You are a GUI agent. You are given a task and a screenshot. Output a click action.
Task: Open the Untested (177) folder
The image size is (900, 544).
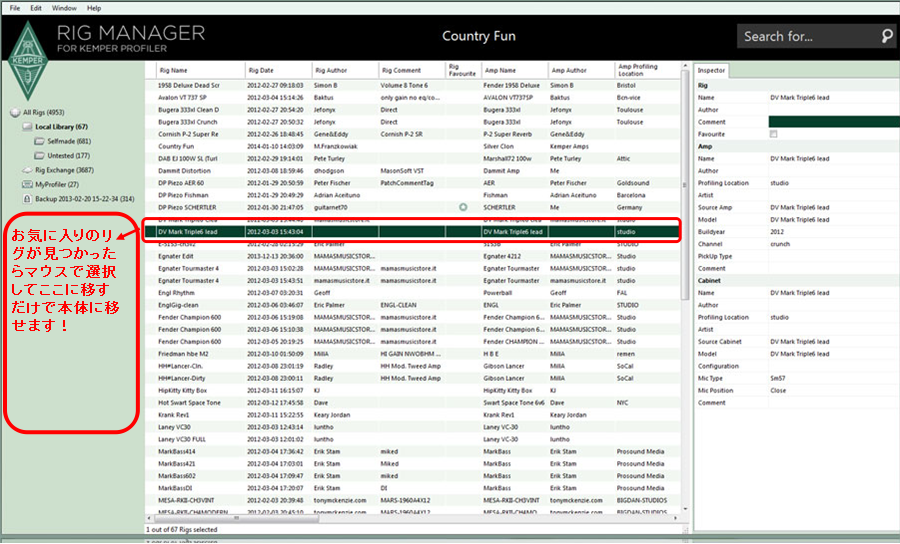68,156
